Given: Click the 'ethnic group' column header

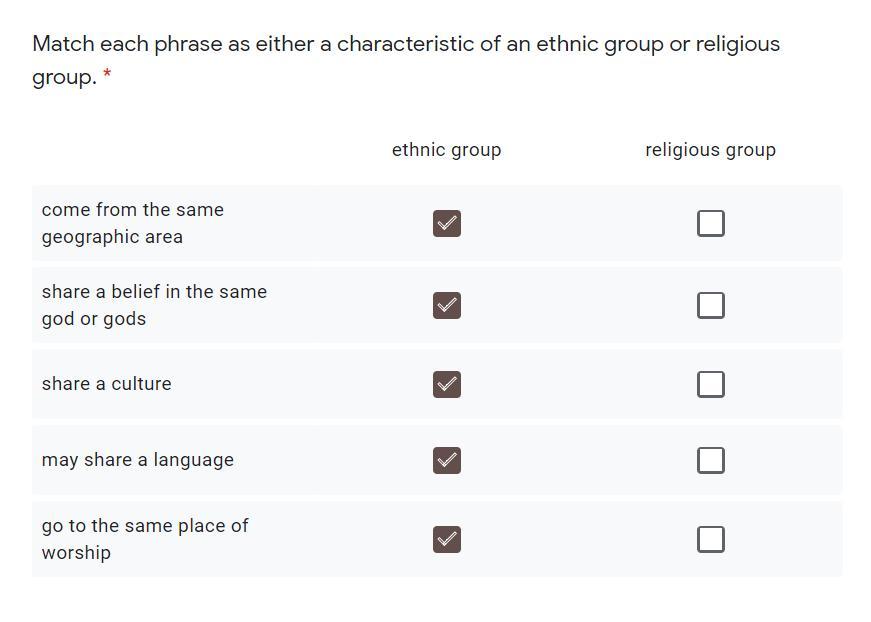Looking at the screenshot, I should click(446, 150).
